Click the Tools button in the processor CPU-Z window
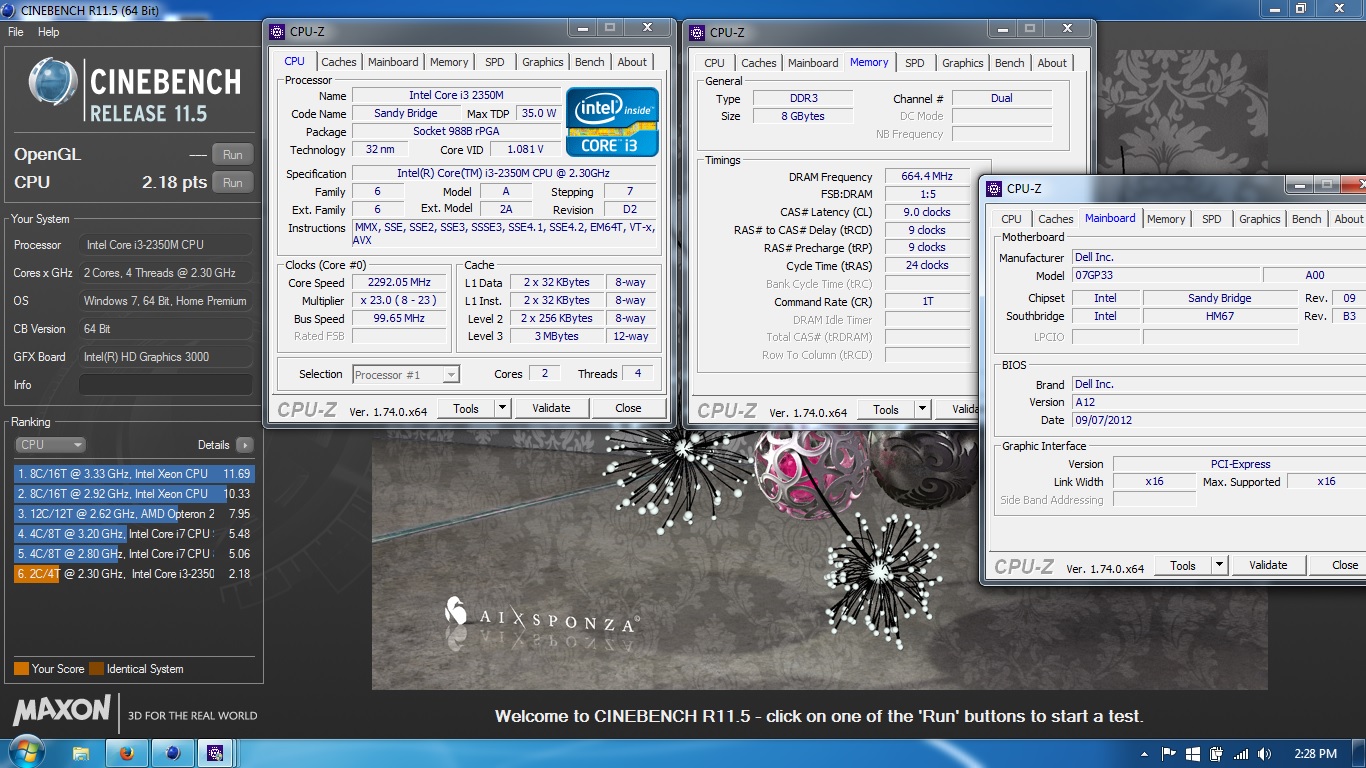The image size is (1366, 768). tap(466, 408)
